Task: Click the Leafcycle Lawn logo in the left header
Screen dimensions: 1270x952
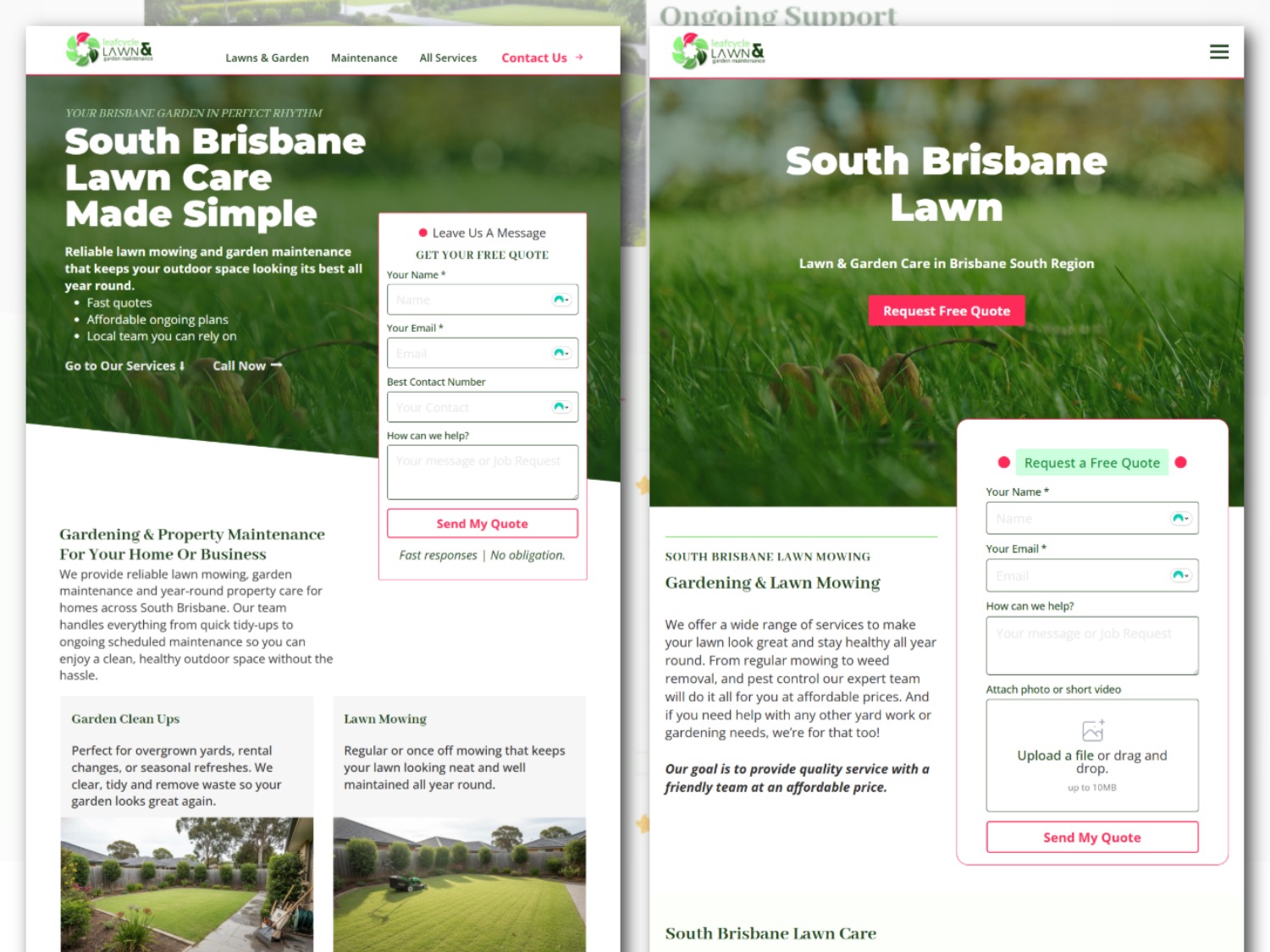Action: (108, 50)
